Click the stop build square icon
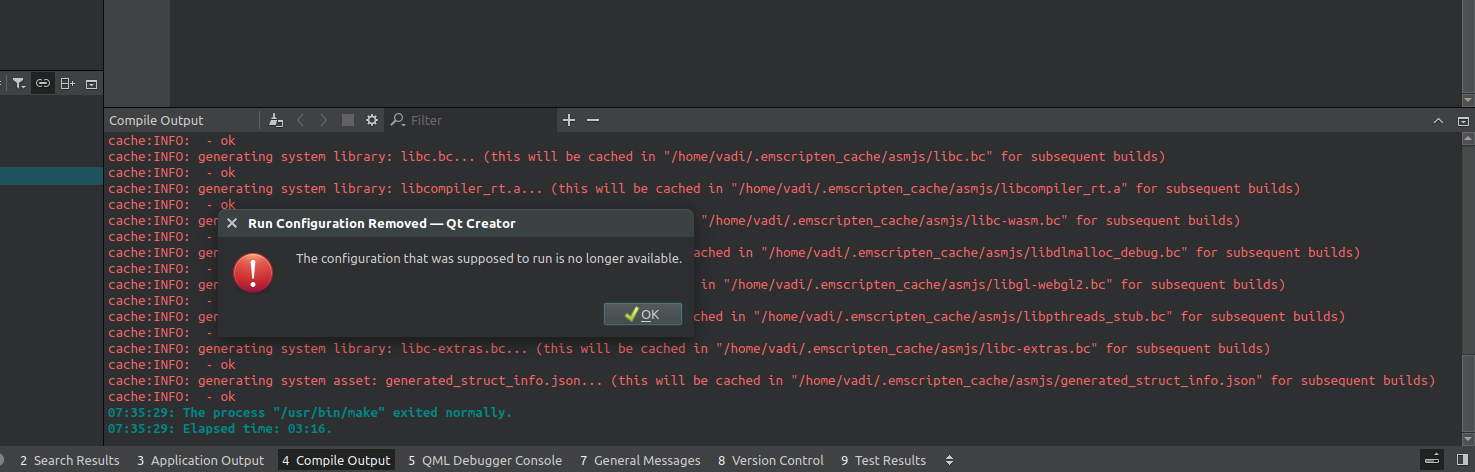1475x472 pixels. click(x=348, y=120)
